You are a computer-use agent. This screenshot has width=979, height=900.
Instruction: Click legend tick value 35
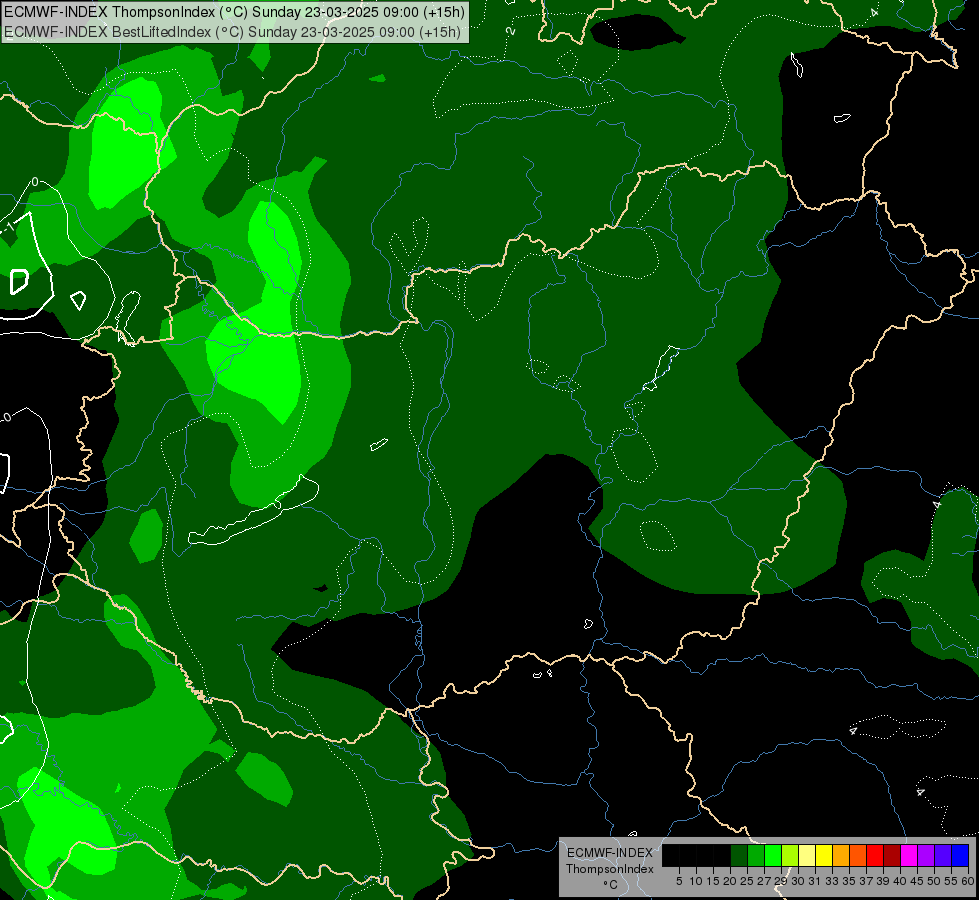(849, 881)
